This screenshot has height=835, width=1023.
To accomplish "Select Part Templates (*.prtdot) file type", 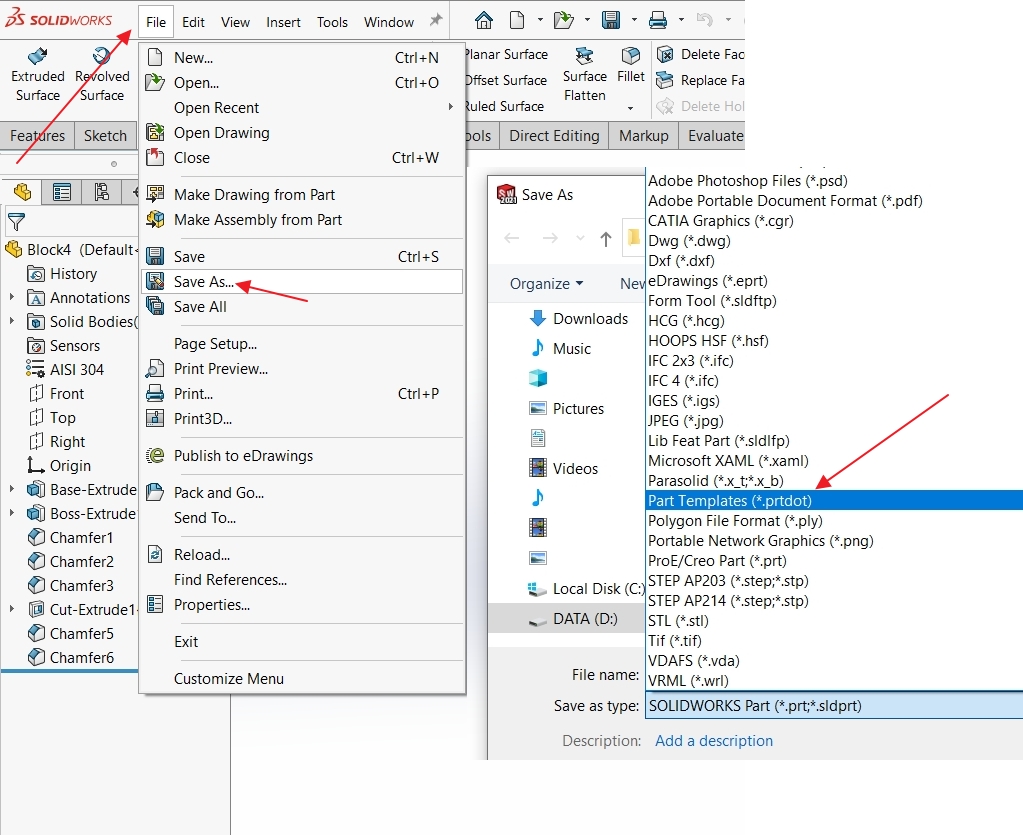I will click(834, 500).
